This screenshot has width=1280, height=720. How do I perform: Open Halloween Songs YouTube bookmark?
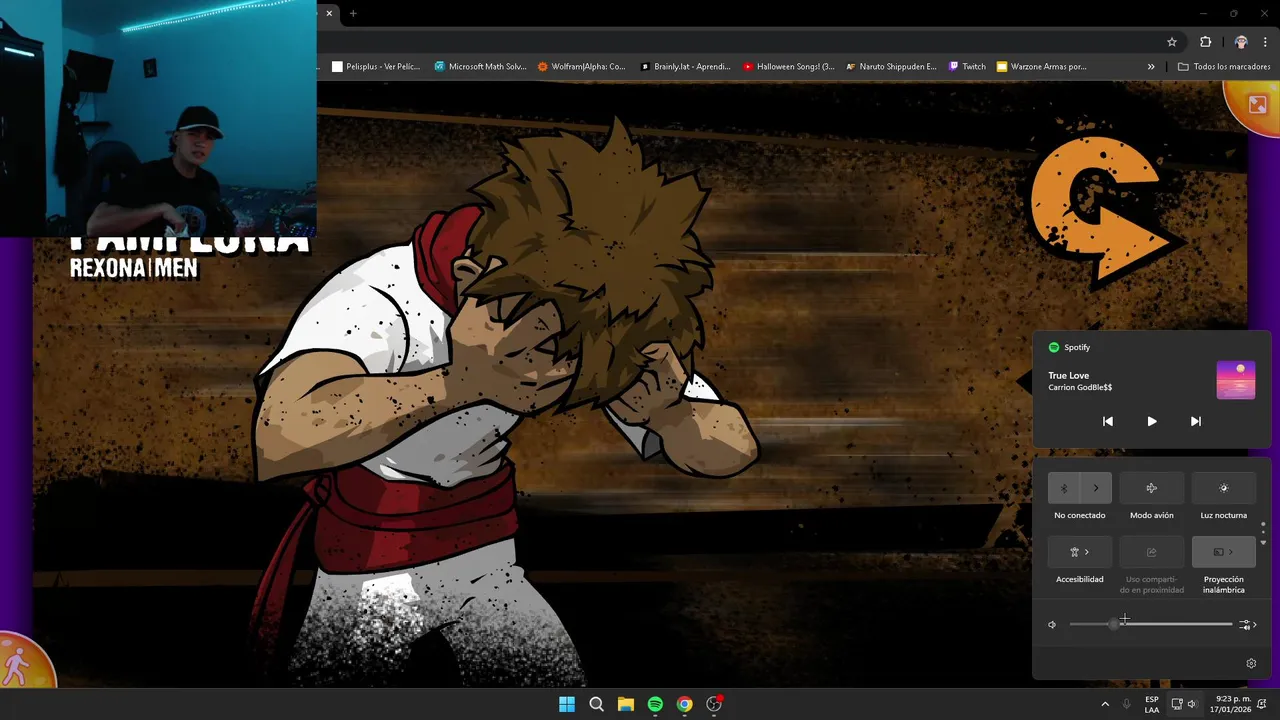[789, 67]
